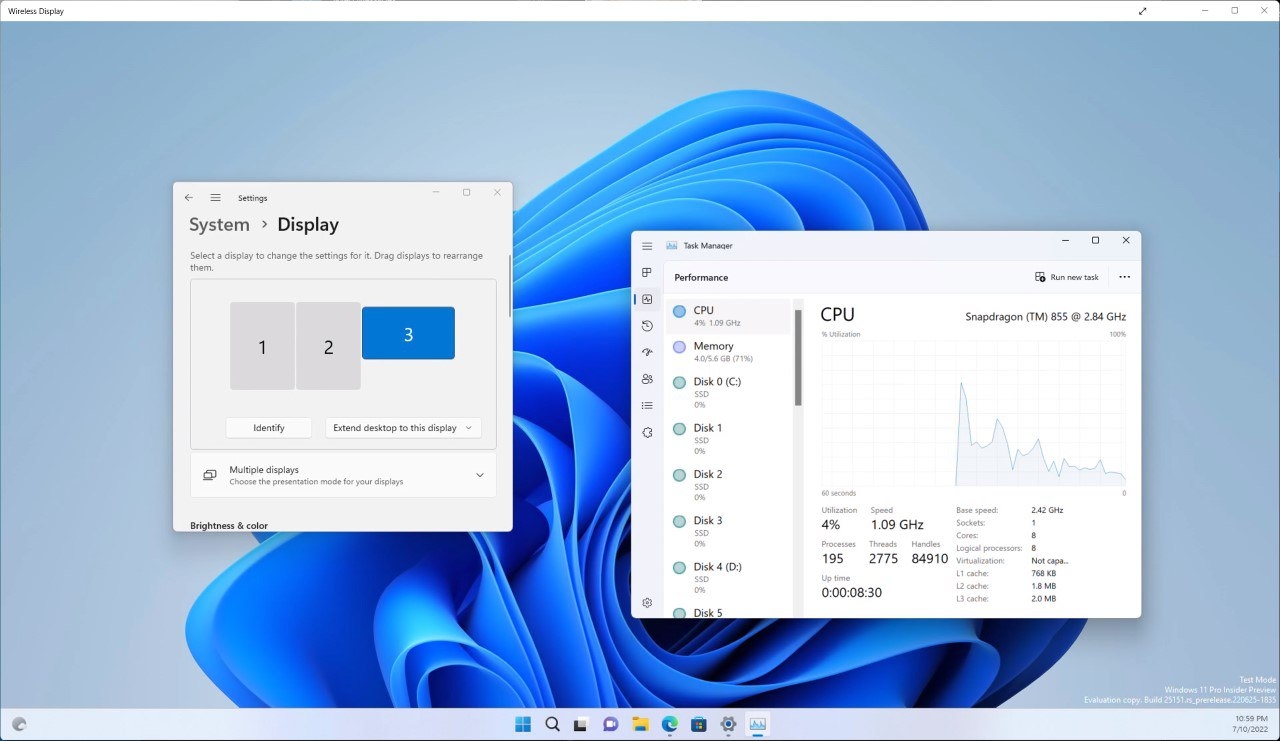The image size is (1280, 741).
Task: Open Task Manager settings gear
Action: click(647, 603)
